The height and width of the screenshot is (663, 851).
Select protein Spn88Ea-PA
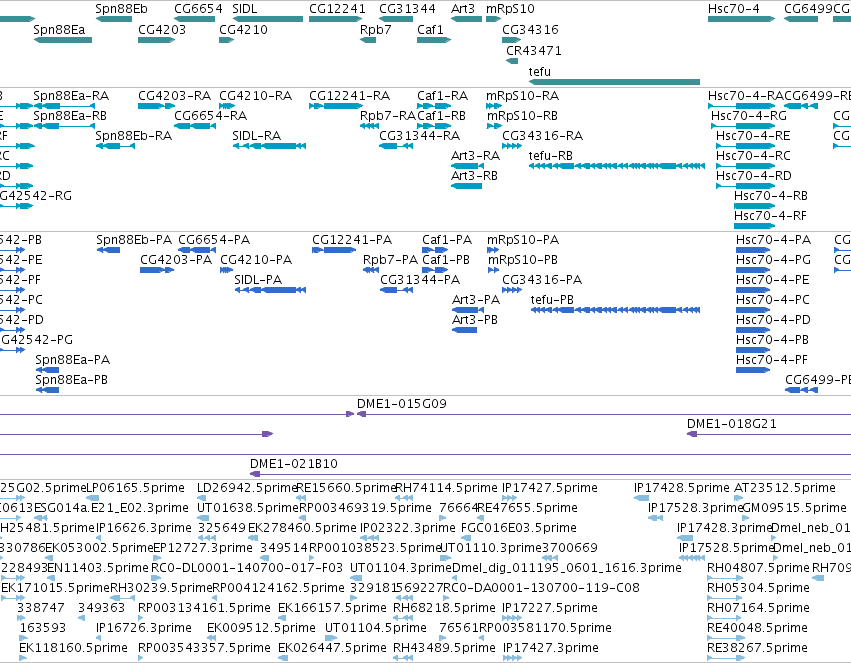click(47, 369)
